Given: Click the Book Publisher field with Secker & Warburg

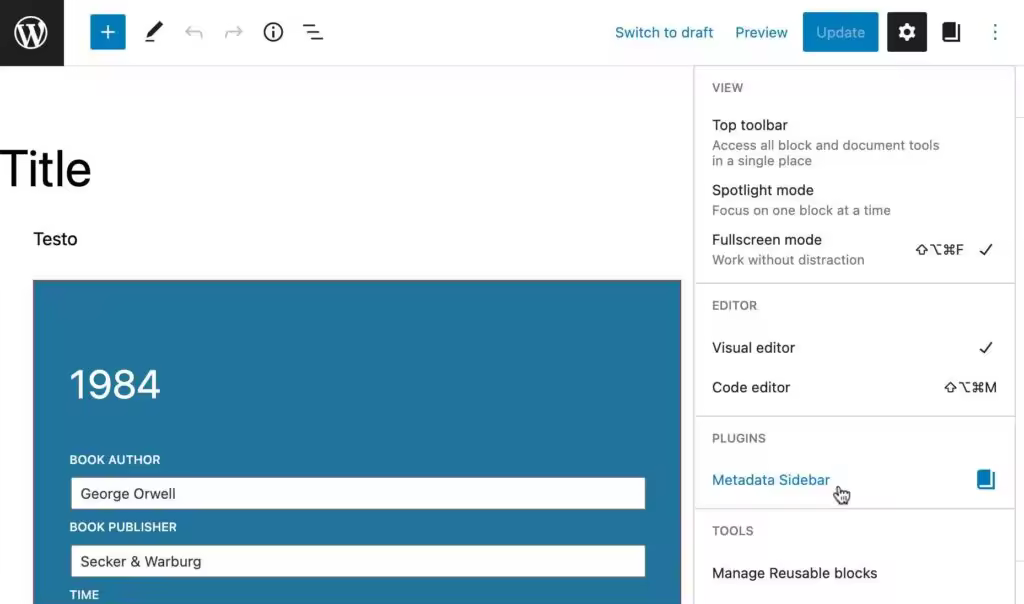Looking at the screenshot, I should point(358,561).
